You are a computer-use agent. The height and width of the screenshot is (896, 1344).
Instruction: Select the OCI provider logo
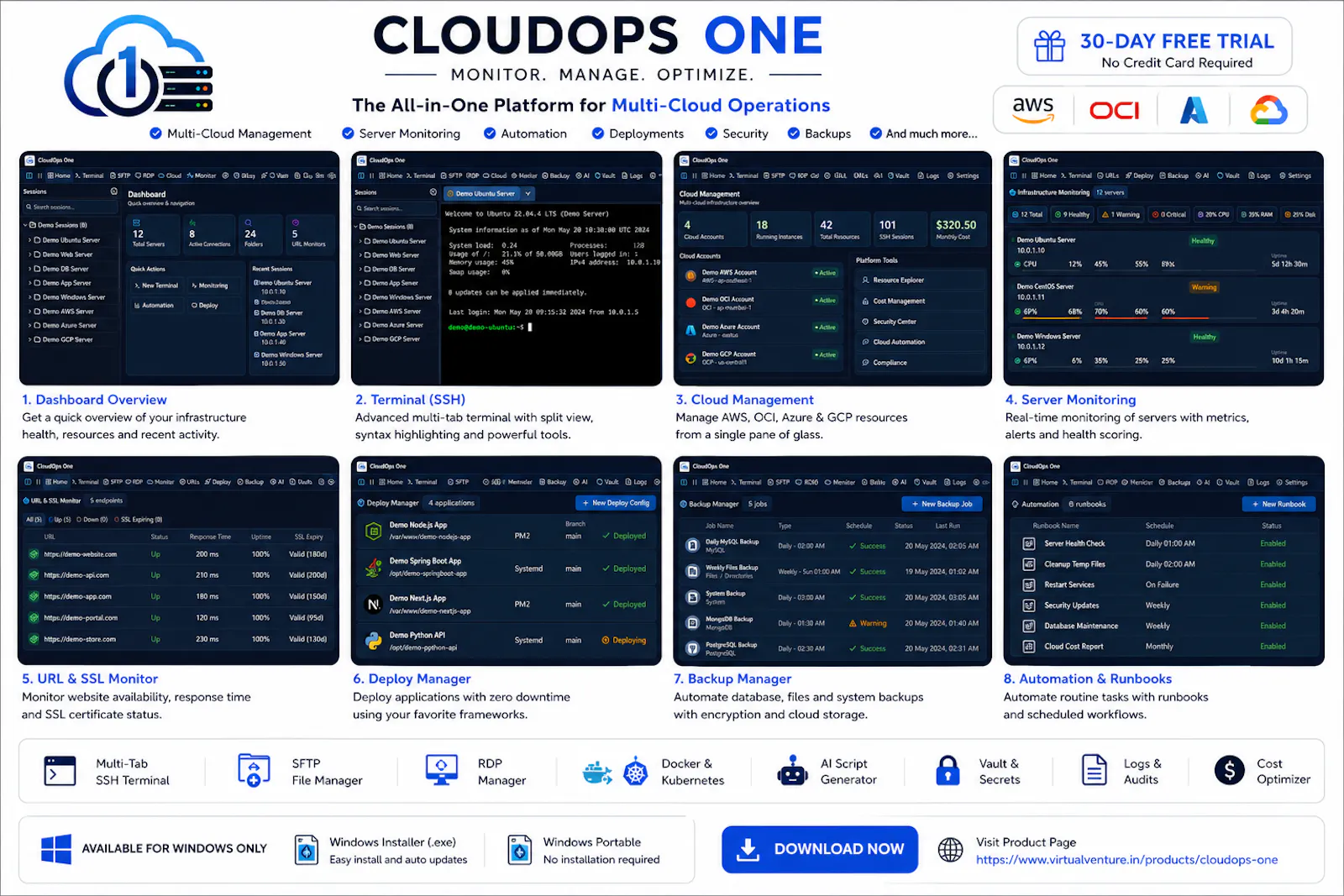(1115, 110)
